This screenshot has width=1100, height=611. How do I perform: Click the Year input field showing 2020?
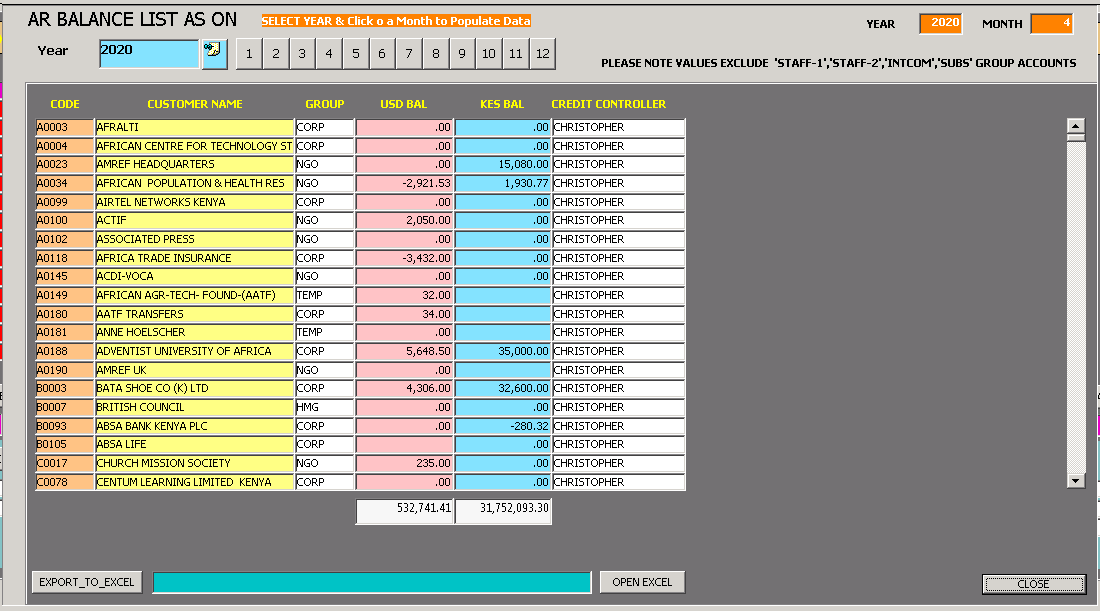pos(149,53)
